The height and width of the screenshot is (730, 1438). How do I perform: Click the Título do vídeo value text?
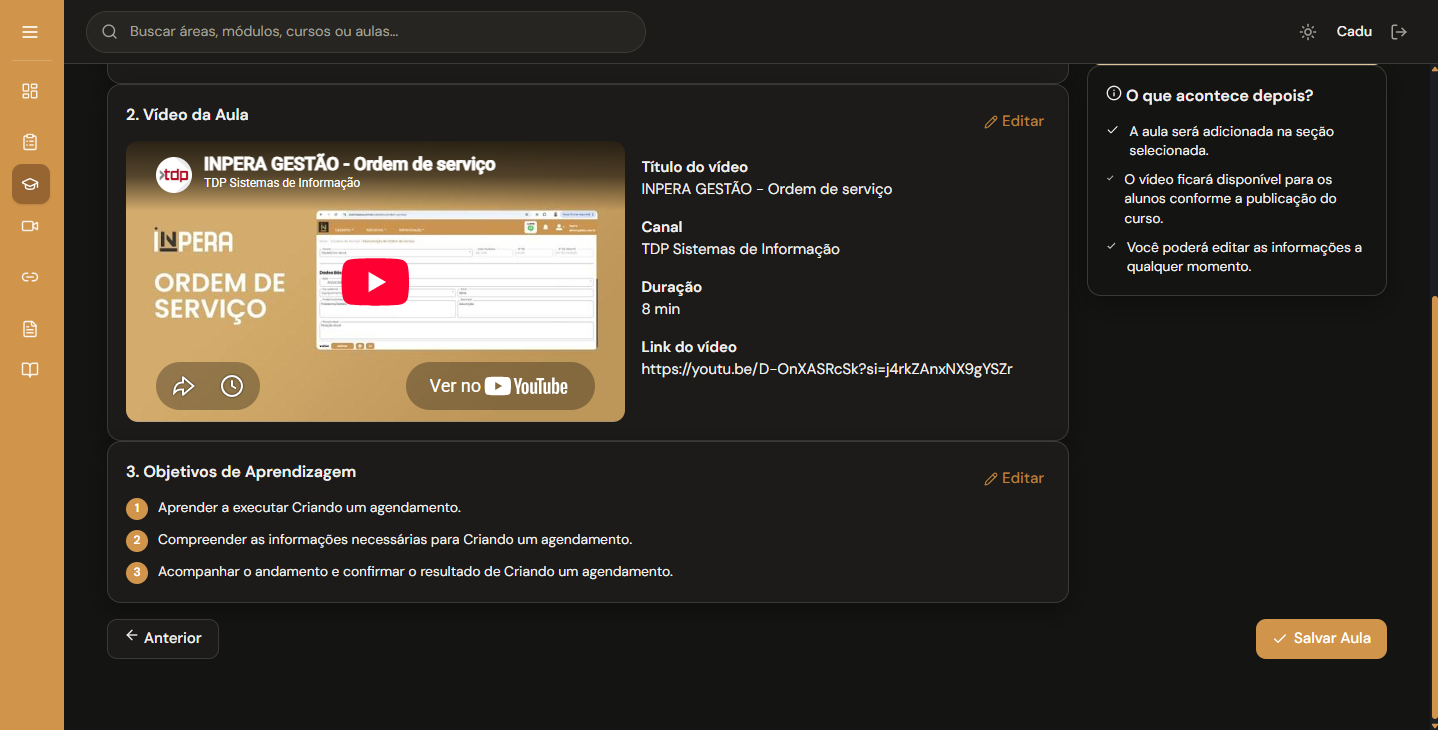[x=767, y=189]
